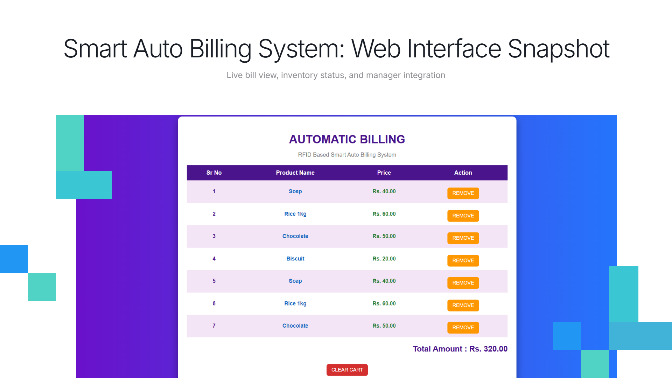Click the Chocolate name in row 3
The width and height of the screenshot is (672, 378).
click(295, 236)
